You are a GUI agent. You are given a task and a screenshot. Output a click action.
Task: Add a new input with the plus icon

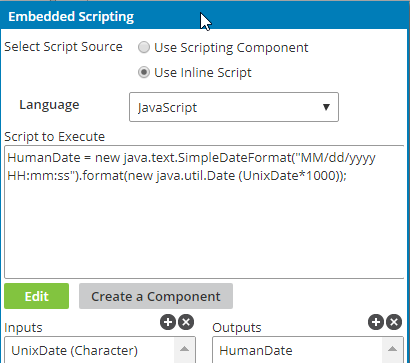click(x=168, y=322)
